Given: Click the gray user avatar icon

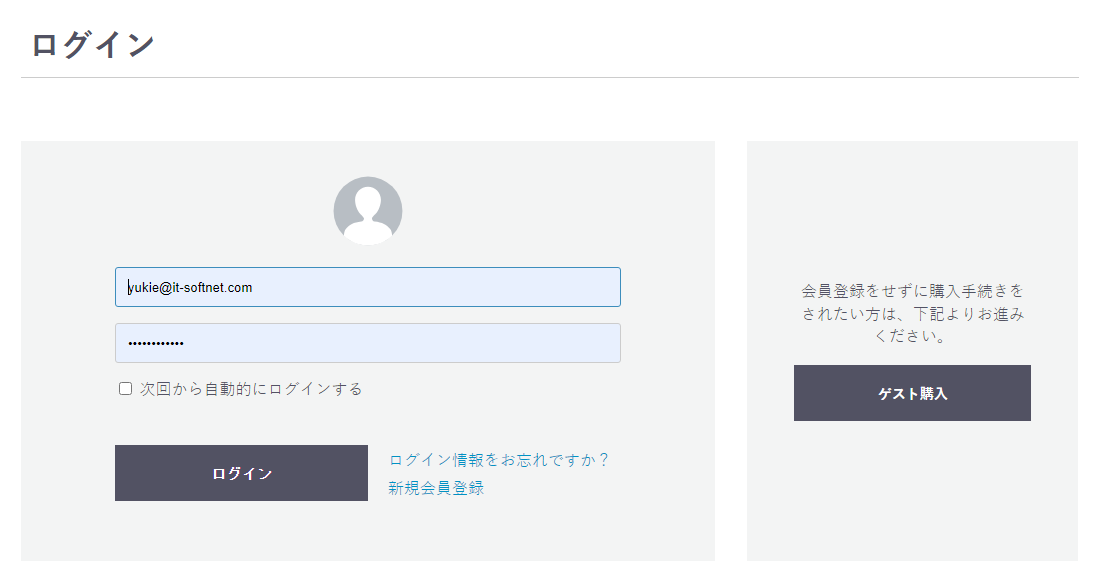Looking at the screenshot, I should (368, 211).
